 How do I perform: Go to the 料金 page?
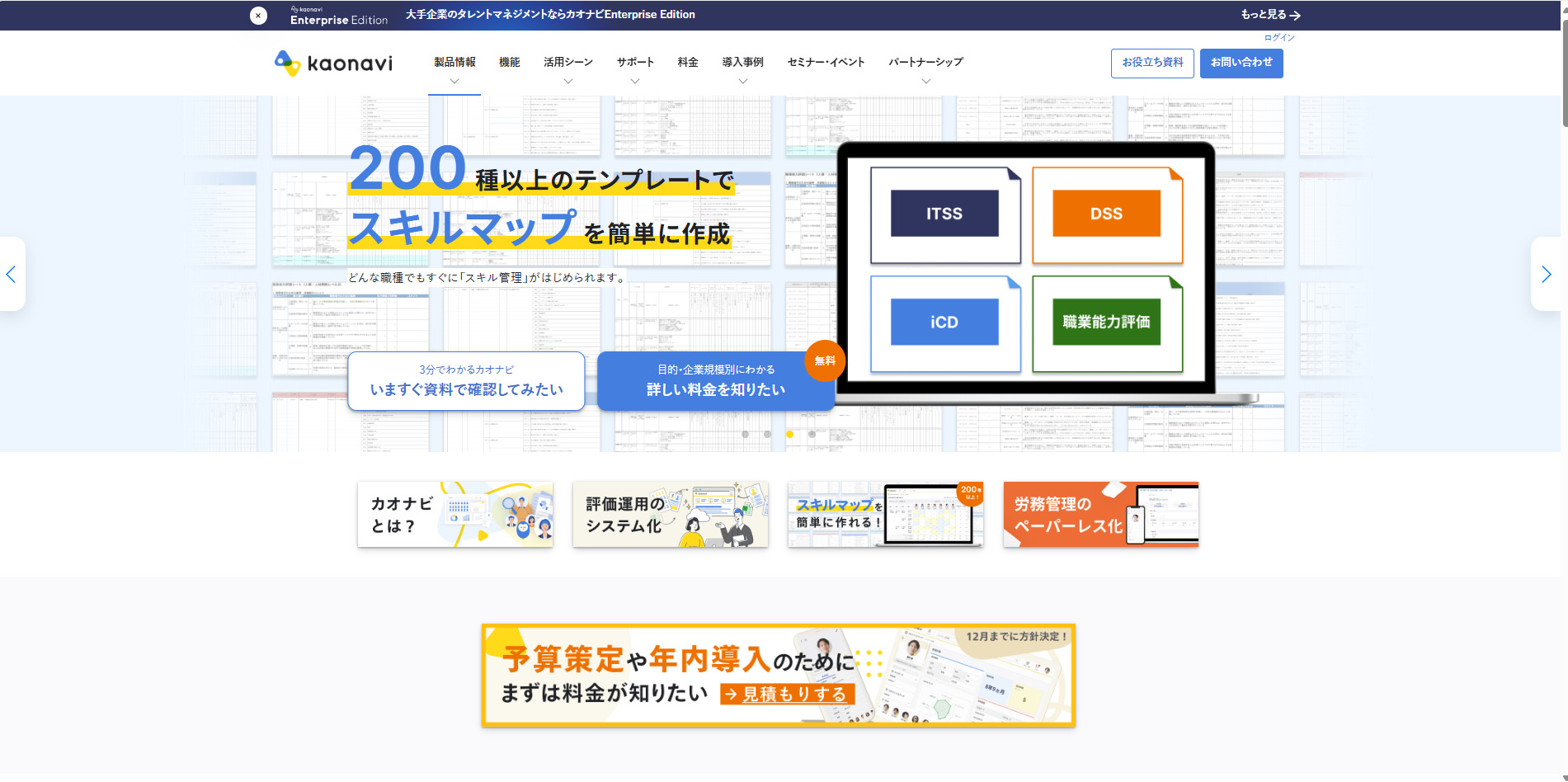pos(688,62)
